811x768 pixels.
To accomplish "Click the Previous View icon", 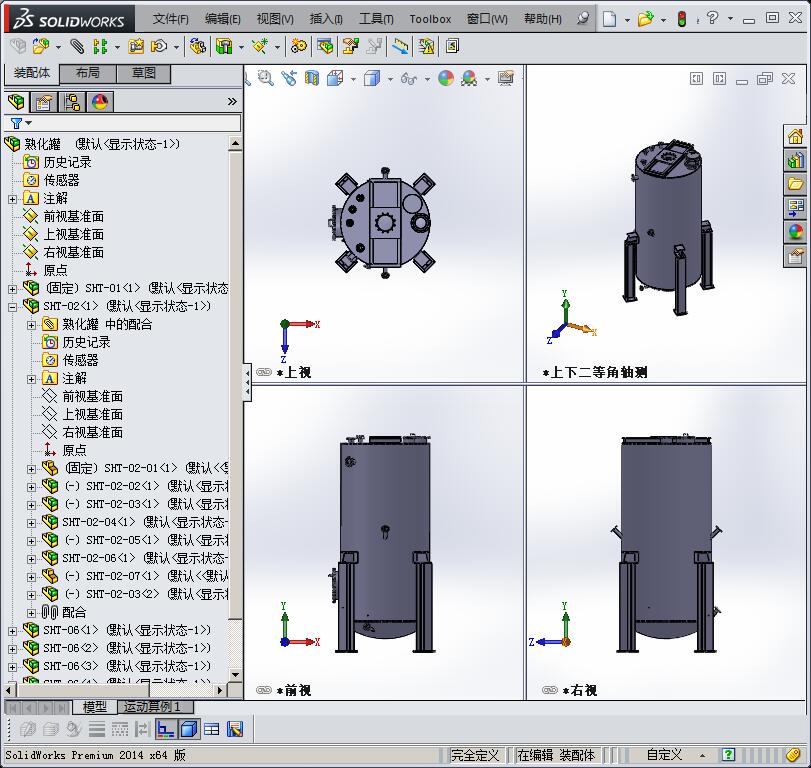I will click(x=289, y=79).
